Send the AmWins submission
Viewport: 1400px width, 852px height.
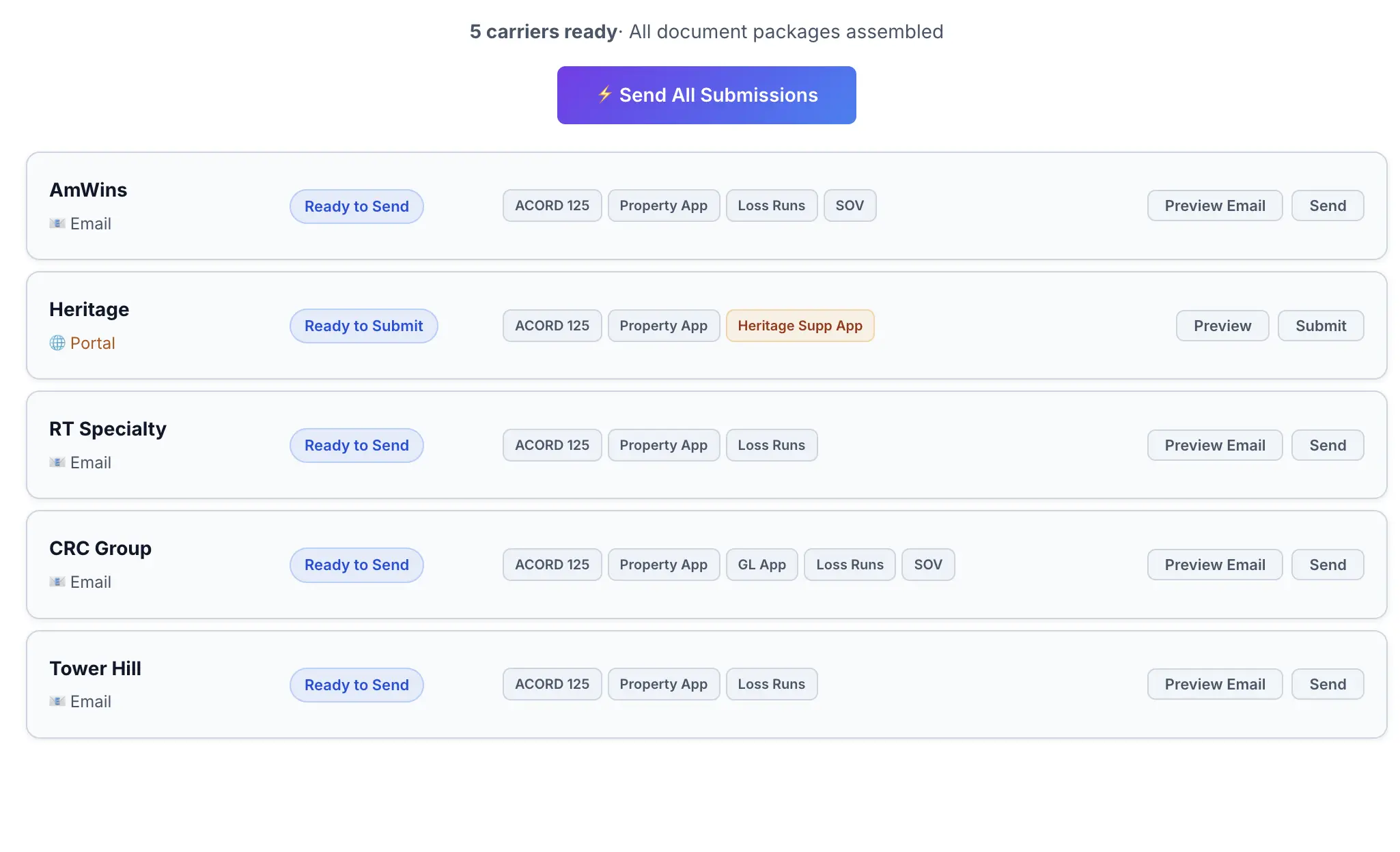pos(1327,205)
